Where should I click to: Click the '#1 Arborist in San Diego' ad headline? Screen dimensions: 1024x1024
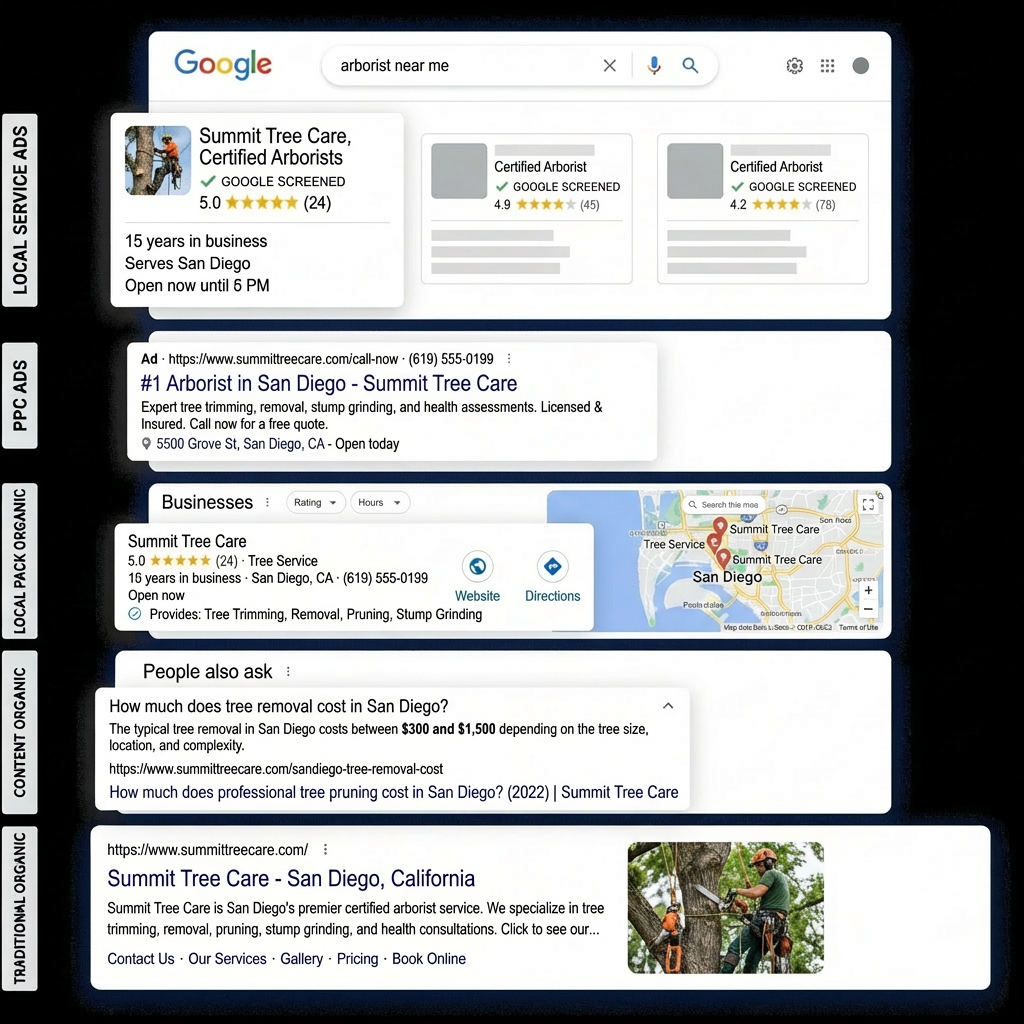327,384
